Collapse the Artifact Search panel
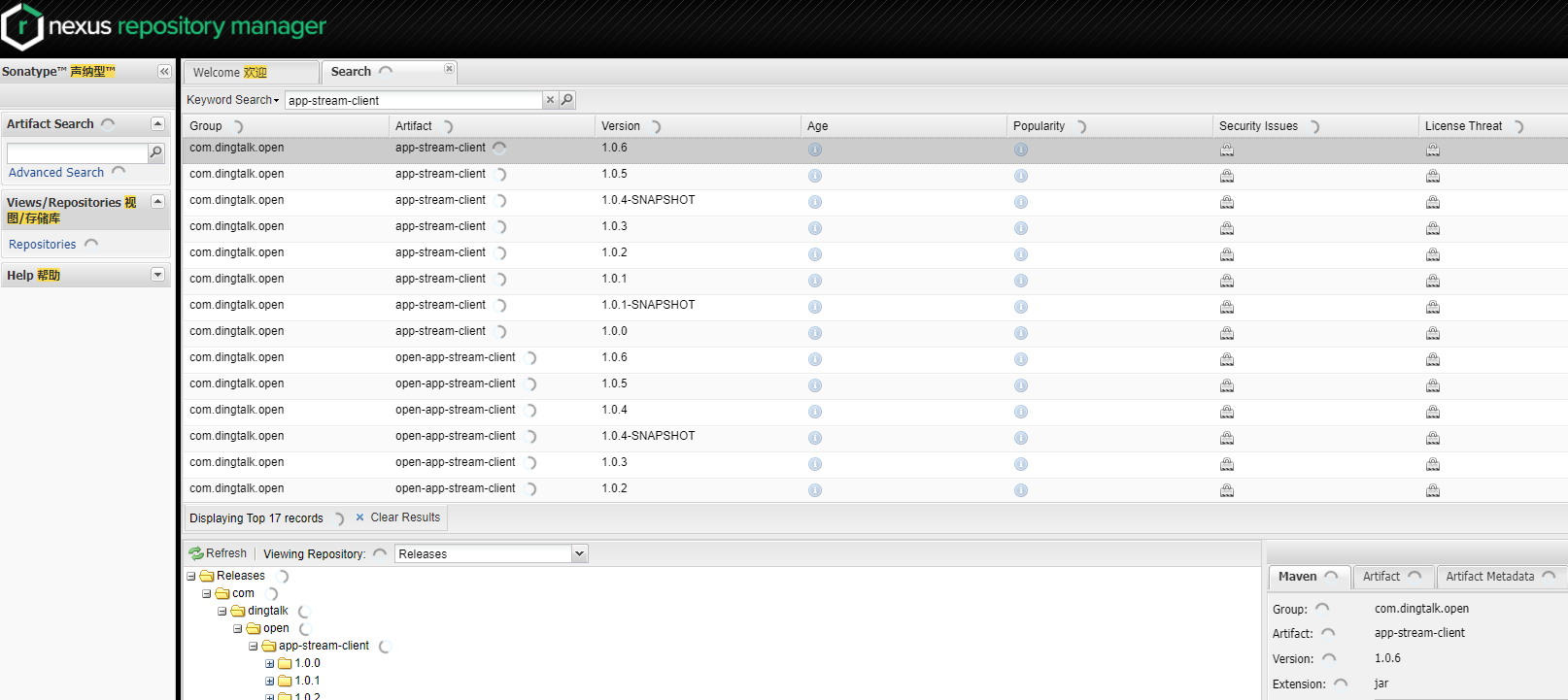1568x700 pixels. click(157, 123)
